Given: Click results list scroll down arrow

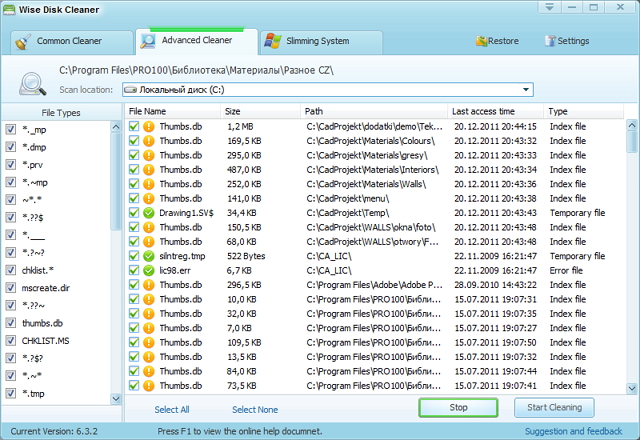Looking at the screenshot, I should pyautogui.click(x=632, y=388).
